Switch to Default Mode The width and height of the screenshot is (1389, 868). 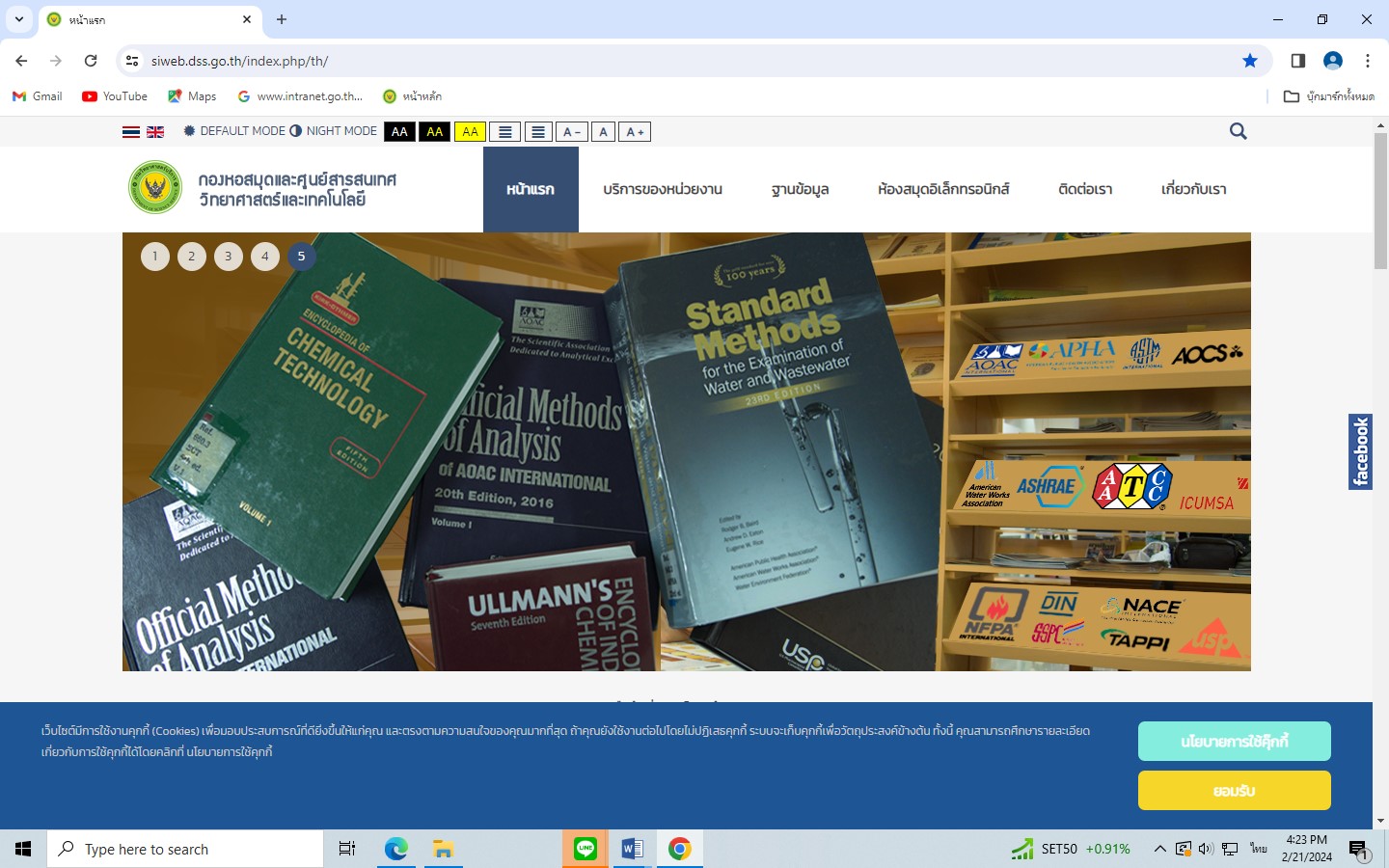tap(234, 131)
